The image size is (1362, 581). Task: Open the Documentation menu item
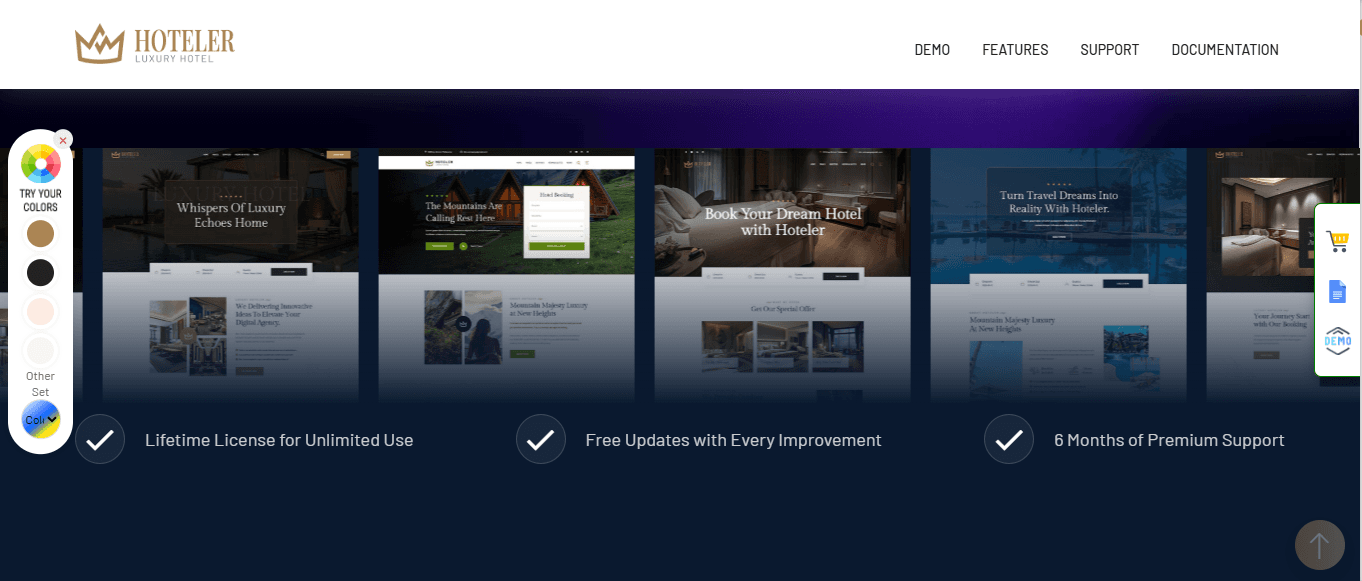click(1225, 50)
